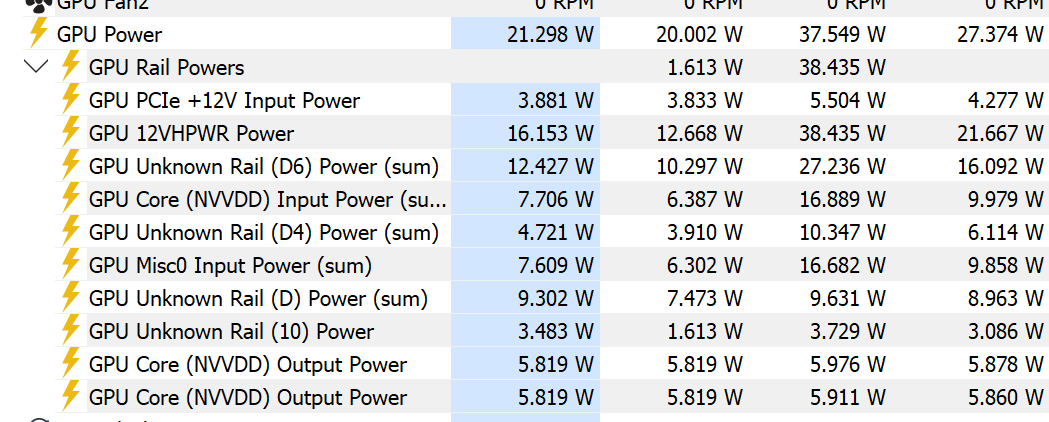The image size is (1049, 422).
Task: Click the minimum value 3.910 W
Action: click(x=704, y=233)
